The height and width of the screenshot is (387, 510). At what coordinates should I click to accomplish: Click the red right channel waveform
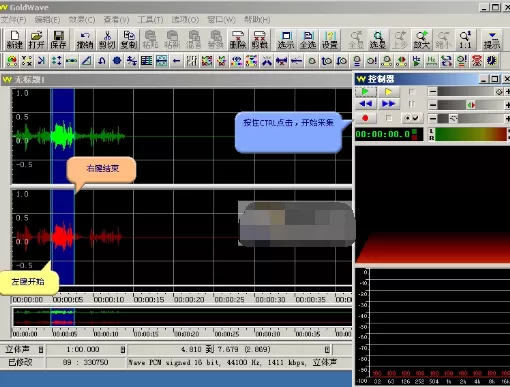pos(68,237)
